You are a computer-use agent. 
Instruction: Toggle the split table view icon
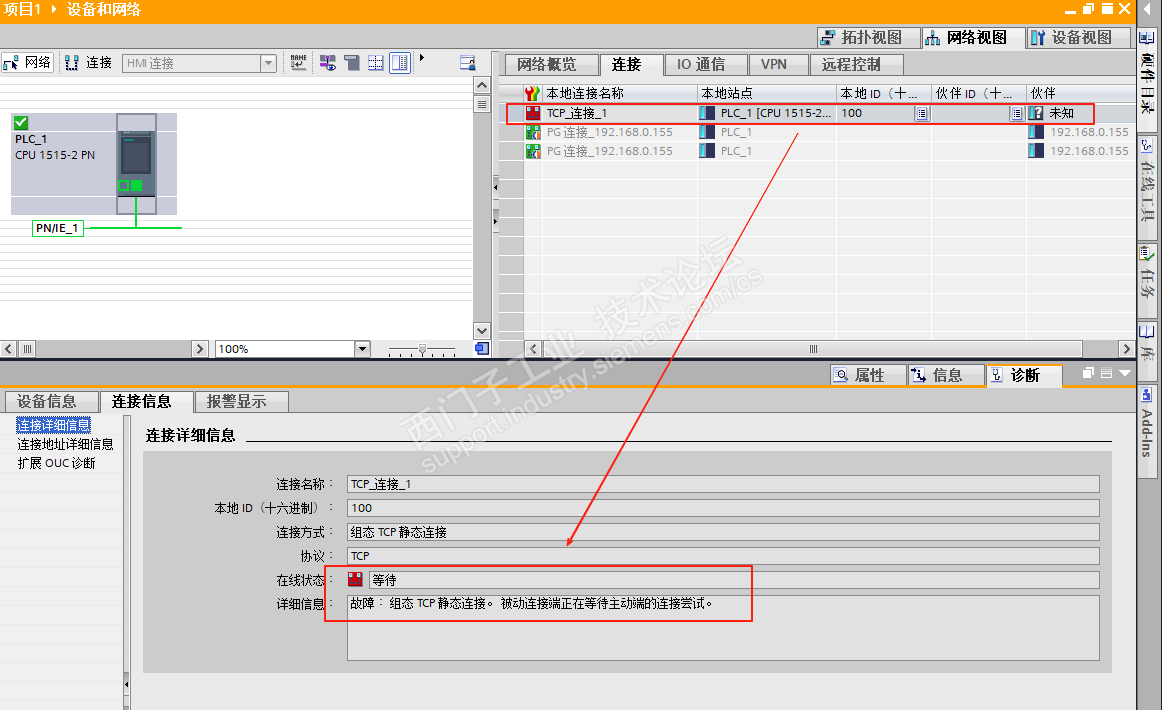(400, 63)
